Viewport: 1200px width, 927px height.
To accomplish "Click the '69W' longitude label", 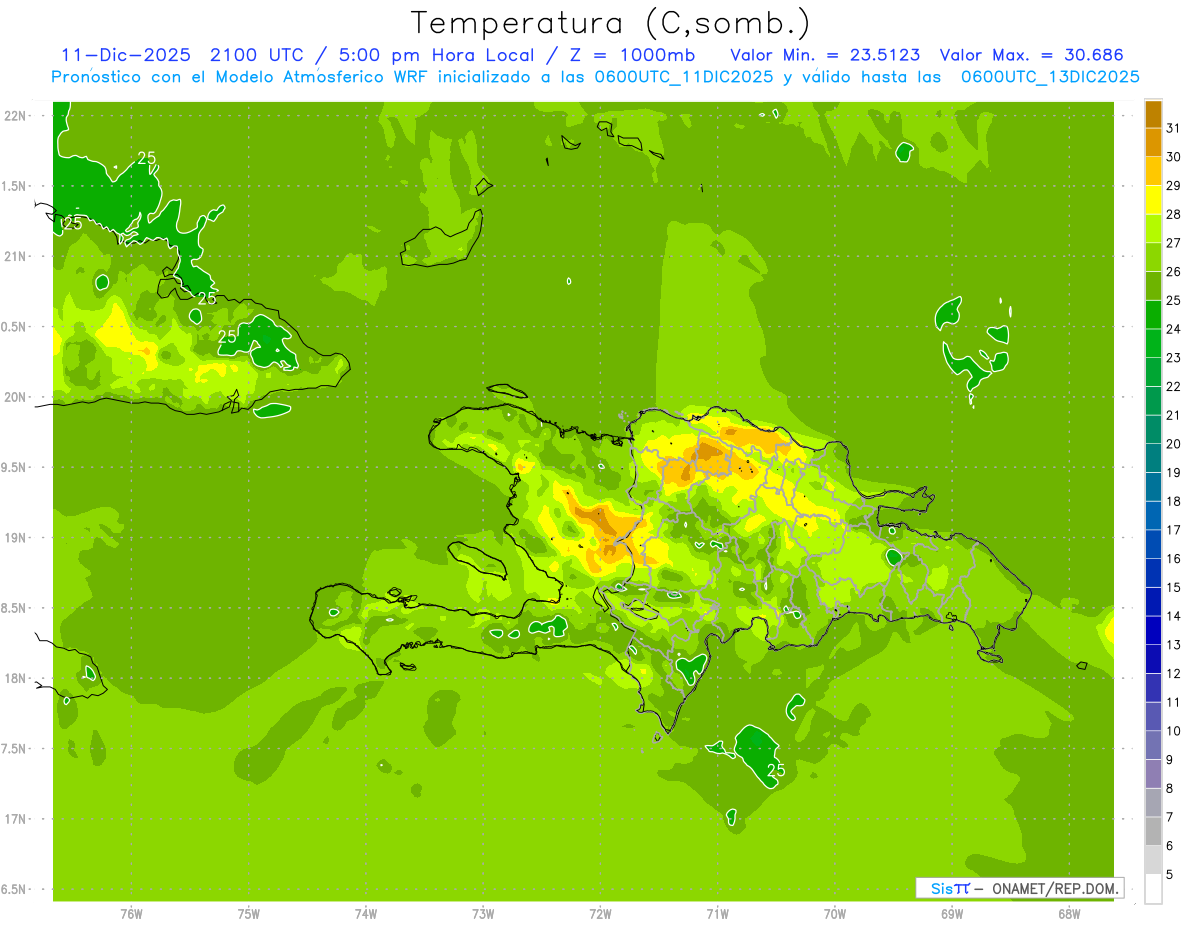I will 952,913.
